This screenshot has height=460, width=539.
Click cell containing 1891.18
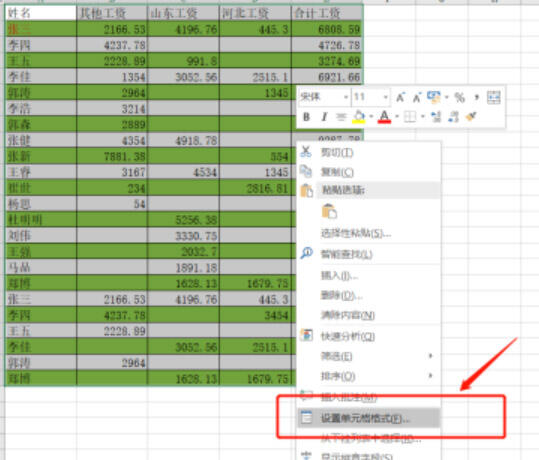click(183, 267)
